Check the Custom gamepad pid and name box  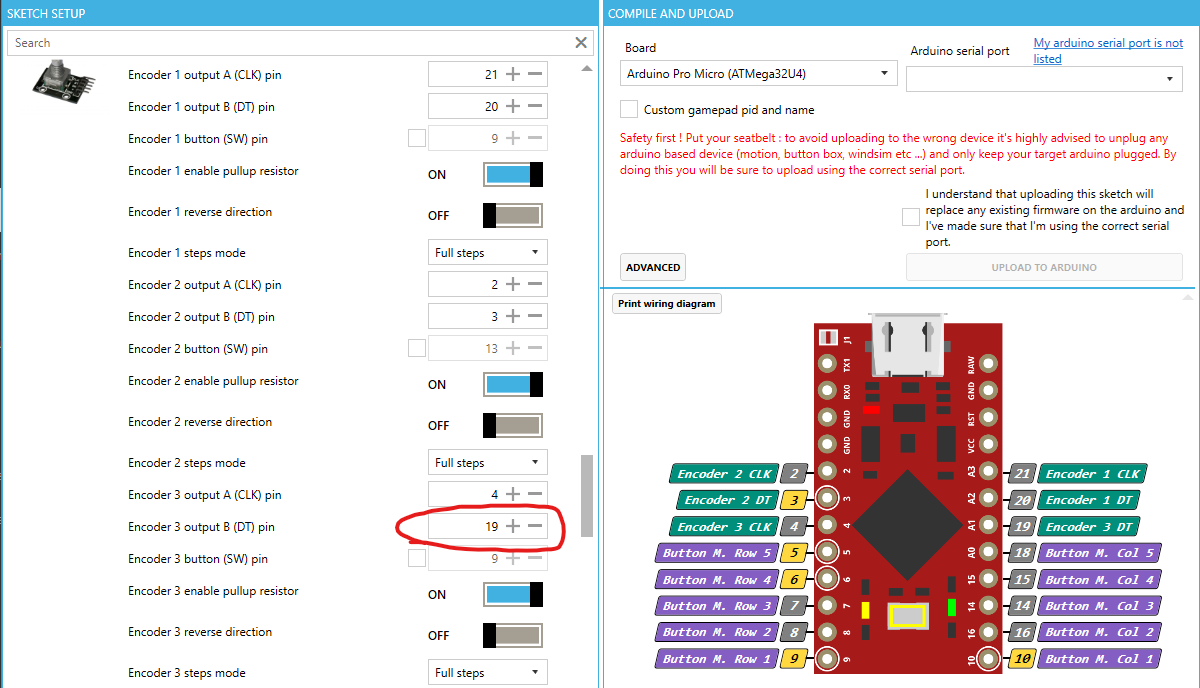pos(628,108)
